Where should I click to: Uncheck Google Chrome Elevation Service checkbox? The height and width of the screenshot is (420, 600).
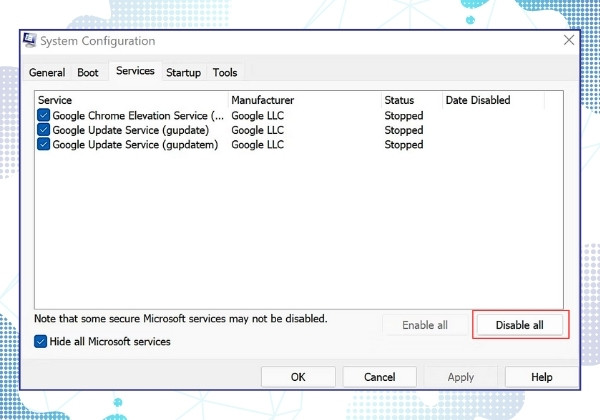click(x=44, y=115)
